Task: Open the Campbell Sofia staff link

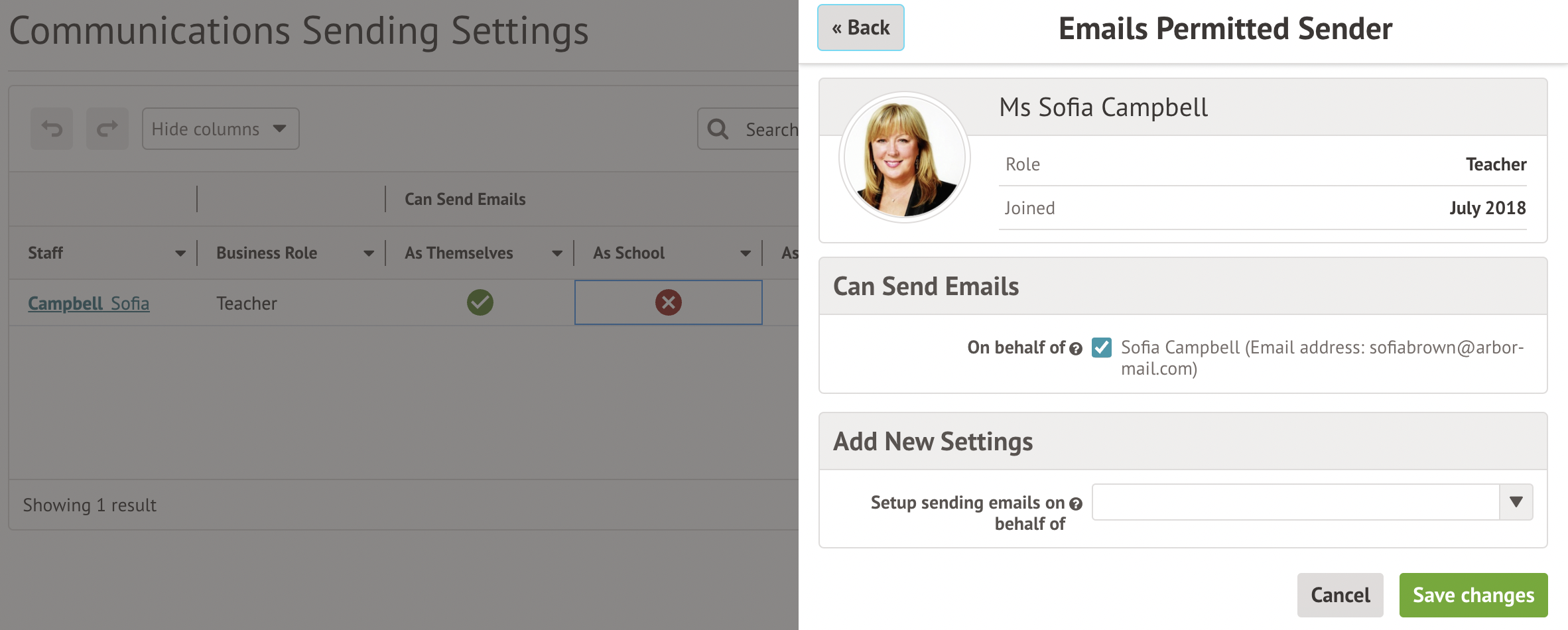Action: click(x=88, y=304)
